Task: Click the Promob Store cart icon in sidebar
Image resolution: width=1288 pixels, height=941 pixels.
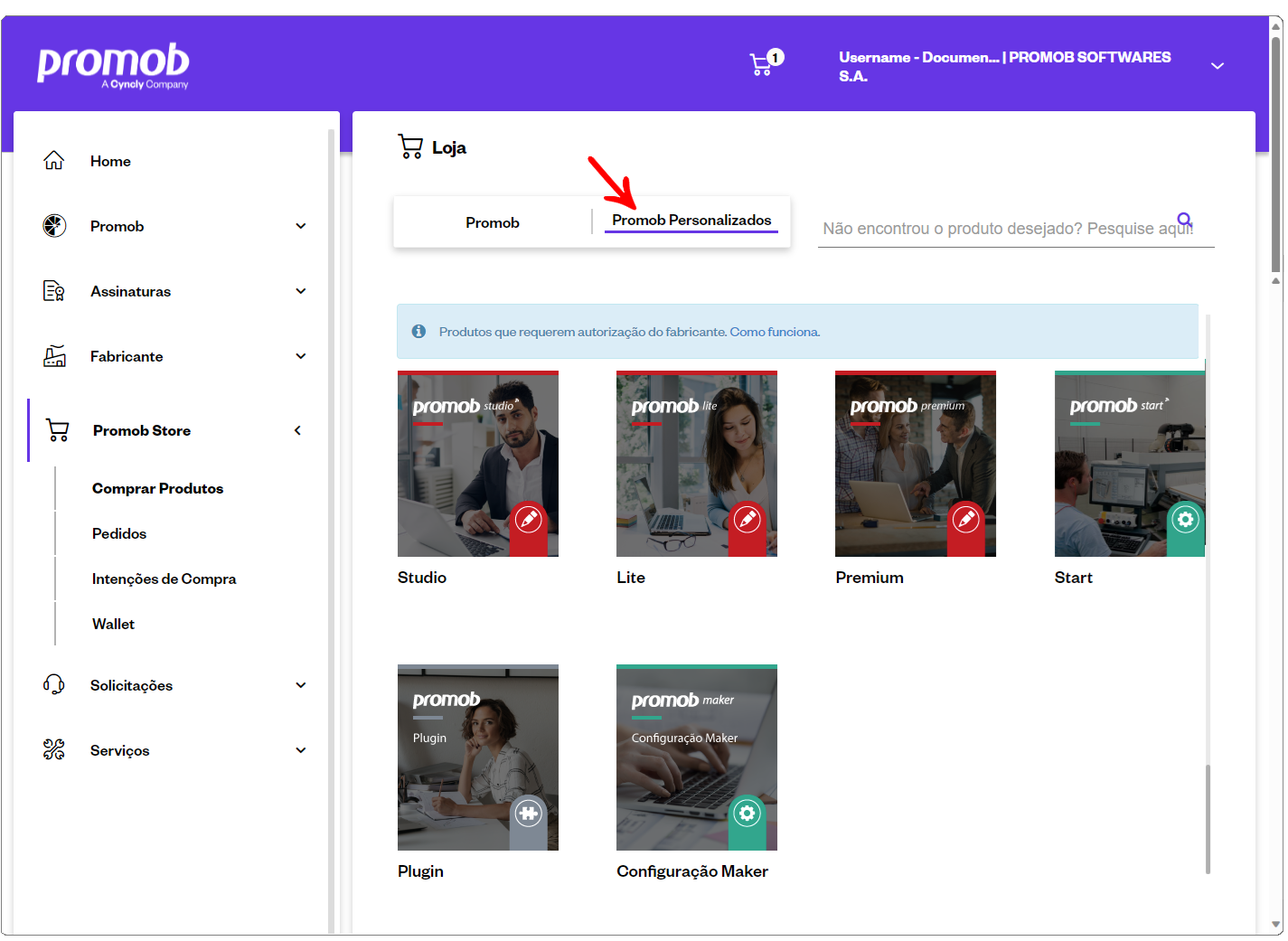Action: pos(58,430)
